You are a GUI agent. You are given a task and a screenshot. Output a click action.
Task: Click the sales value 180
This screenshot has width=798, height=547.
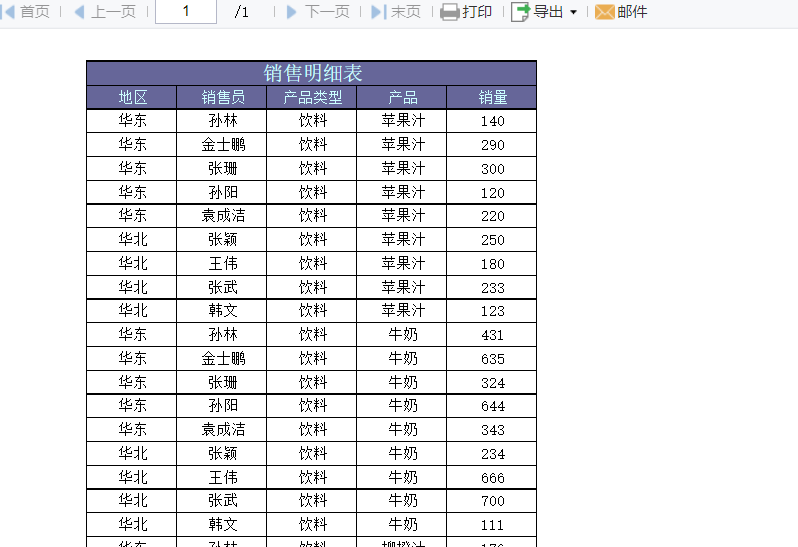[x=493, y=264]
